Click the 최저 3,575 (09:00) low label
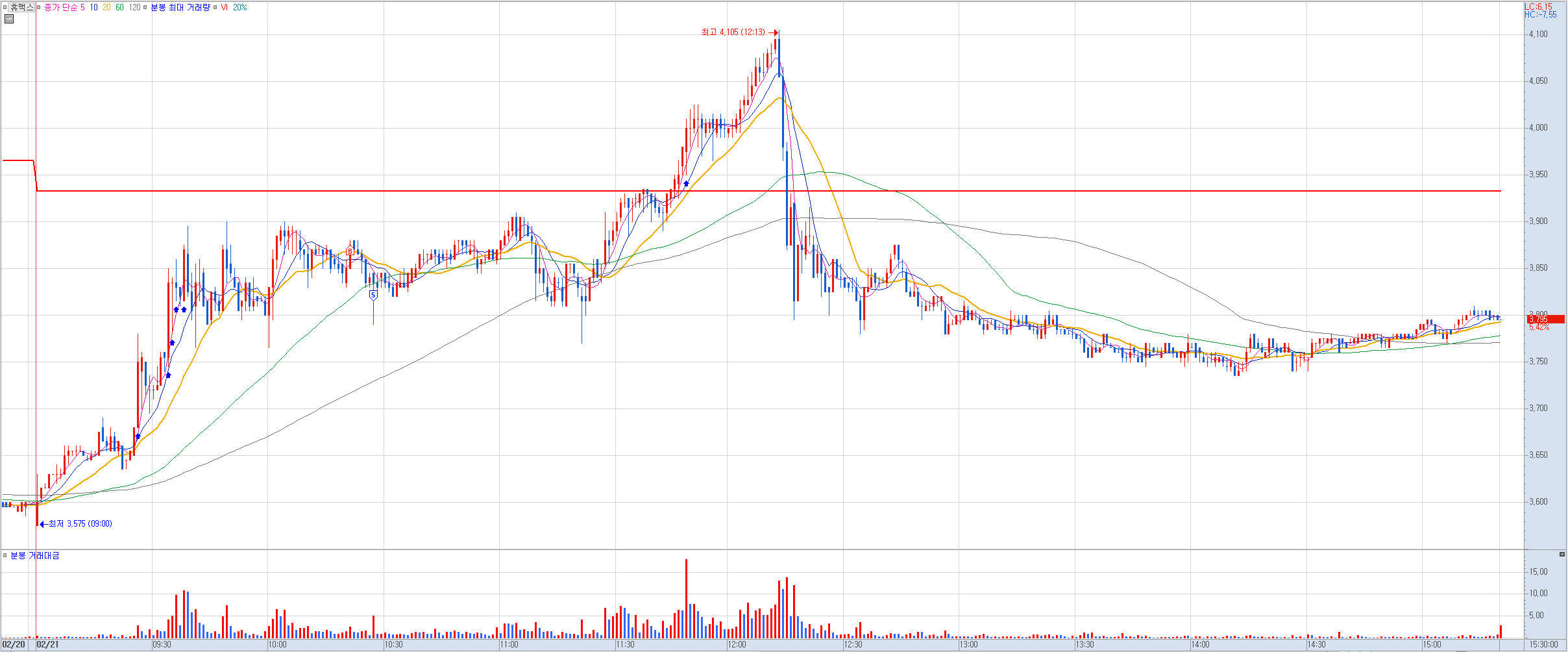The height and width of the screenshot is (652, 1568). pos(80,523)
